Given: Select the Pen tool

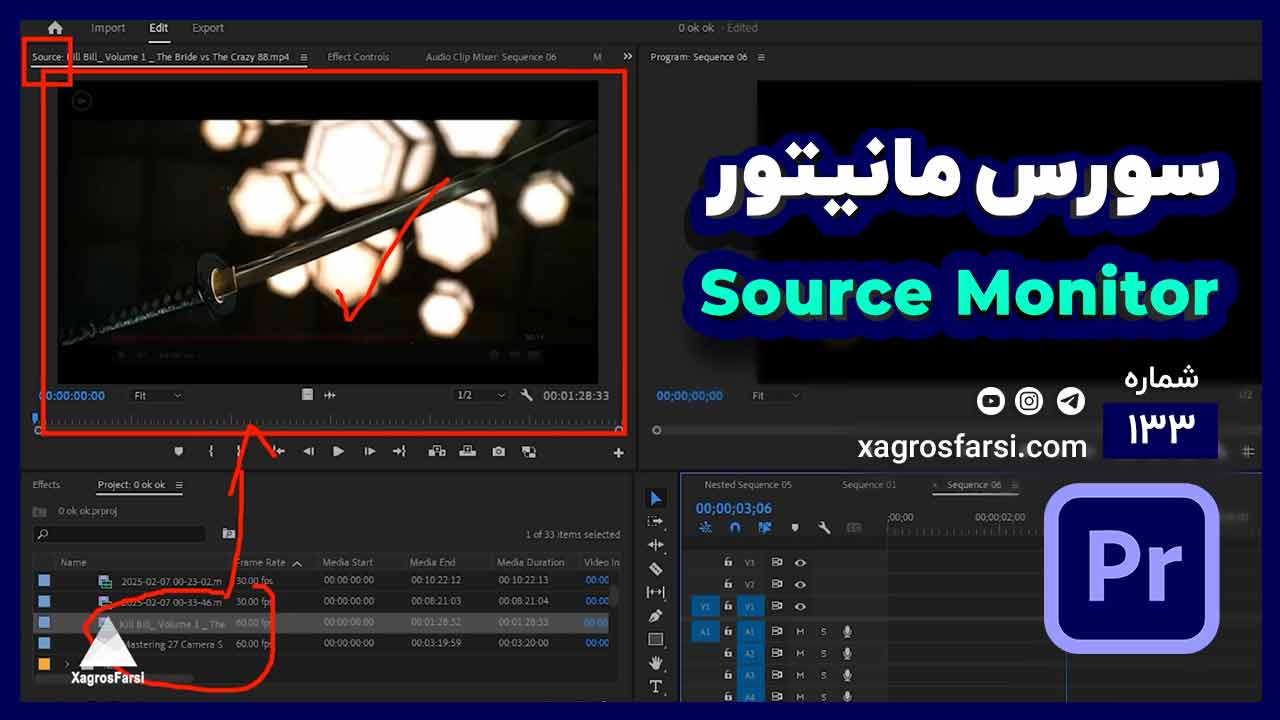Looking at the screenshot, I should click(x=656, y=616).
